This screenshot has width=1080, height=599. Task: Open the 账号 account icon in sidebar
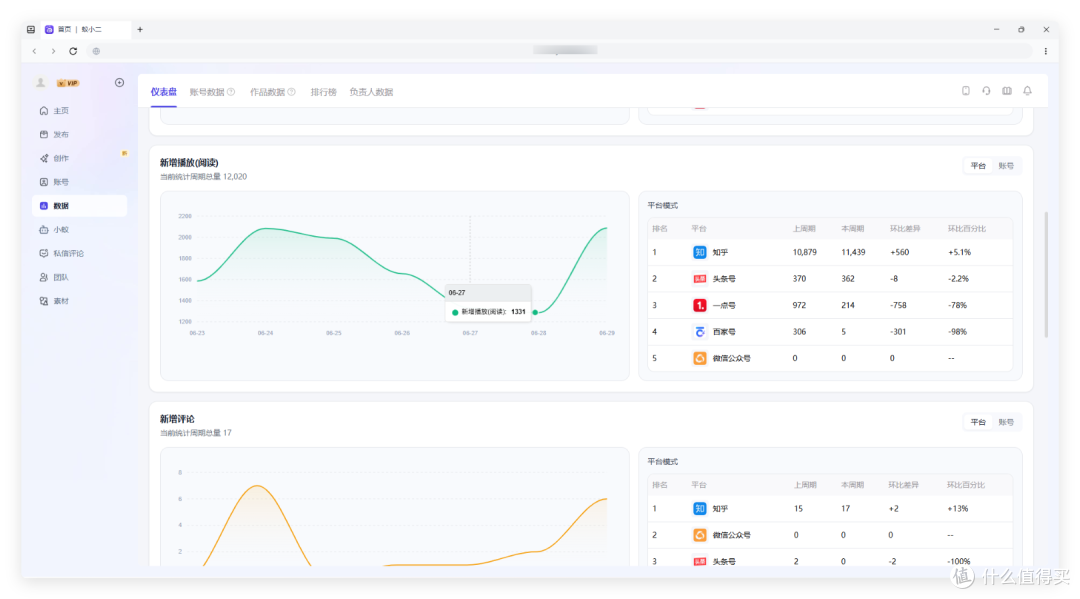44,182
